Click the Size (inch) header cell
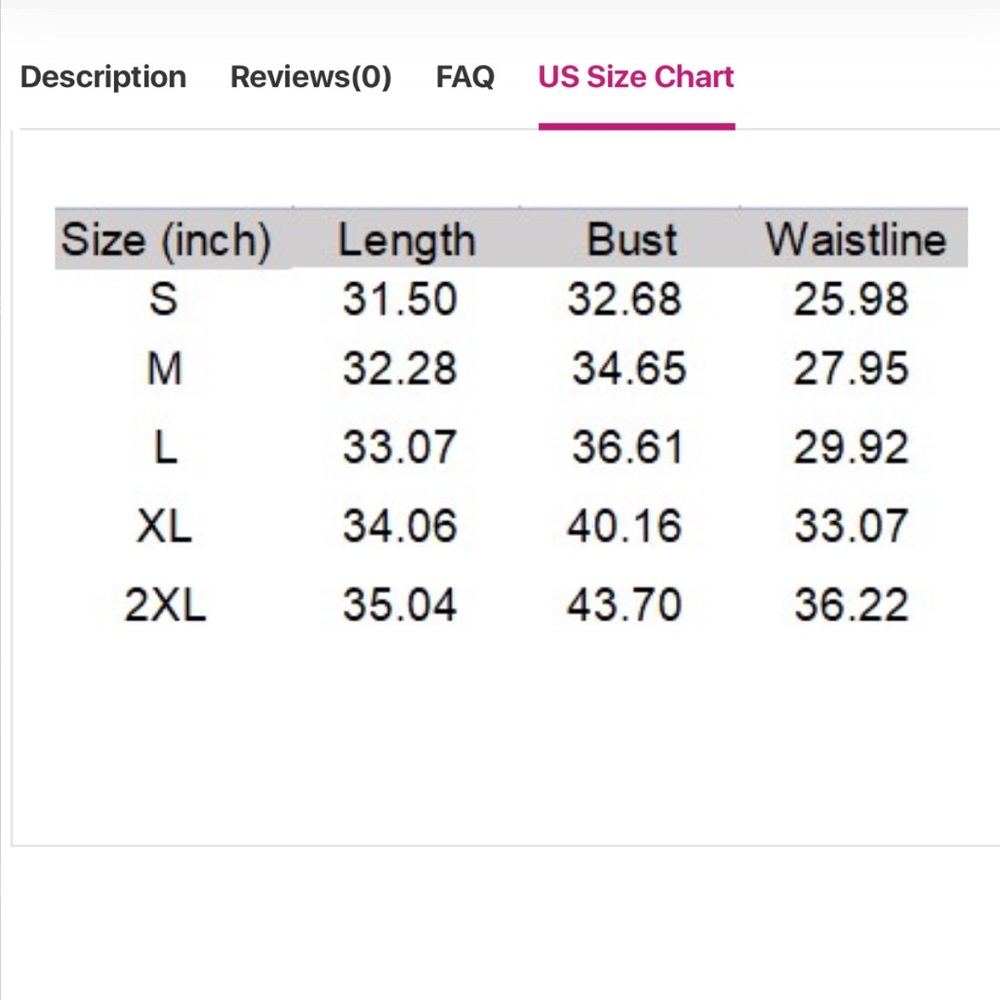1000x1000 pixels. pos(166,240)
